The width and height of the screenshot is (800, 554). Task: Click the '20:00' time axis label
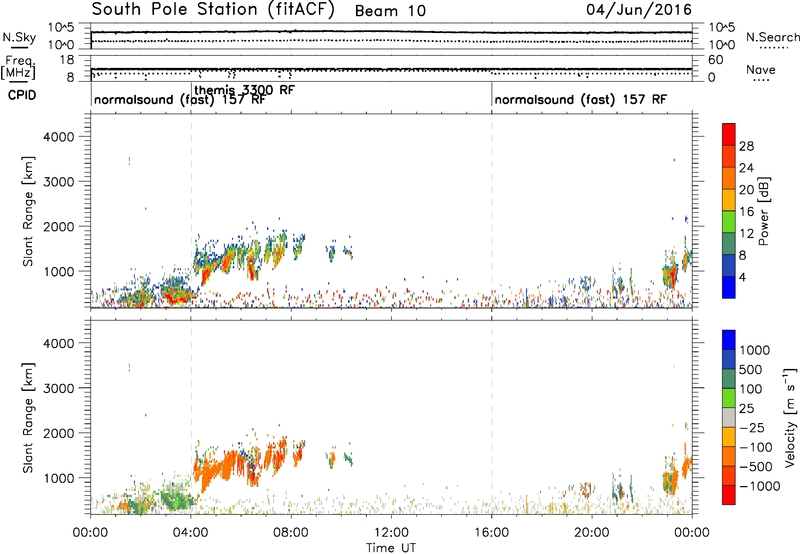tap(591, 533)
